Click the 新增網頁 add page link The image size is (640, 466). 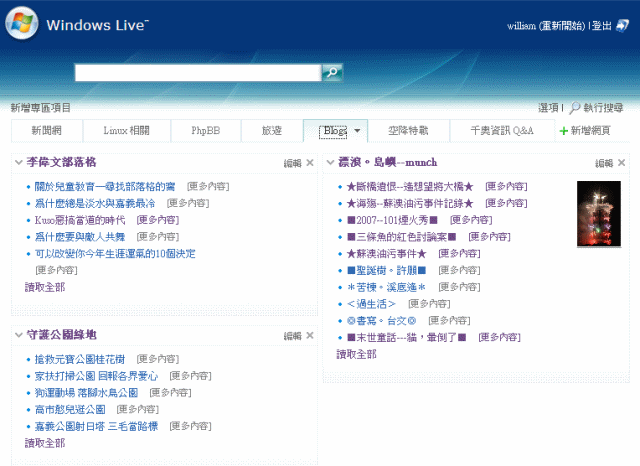(x=591, y=131)
